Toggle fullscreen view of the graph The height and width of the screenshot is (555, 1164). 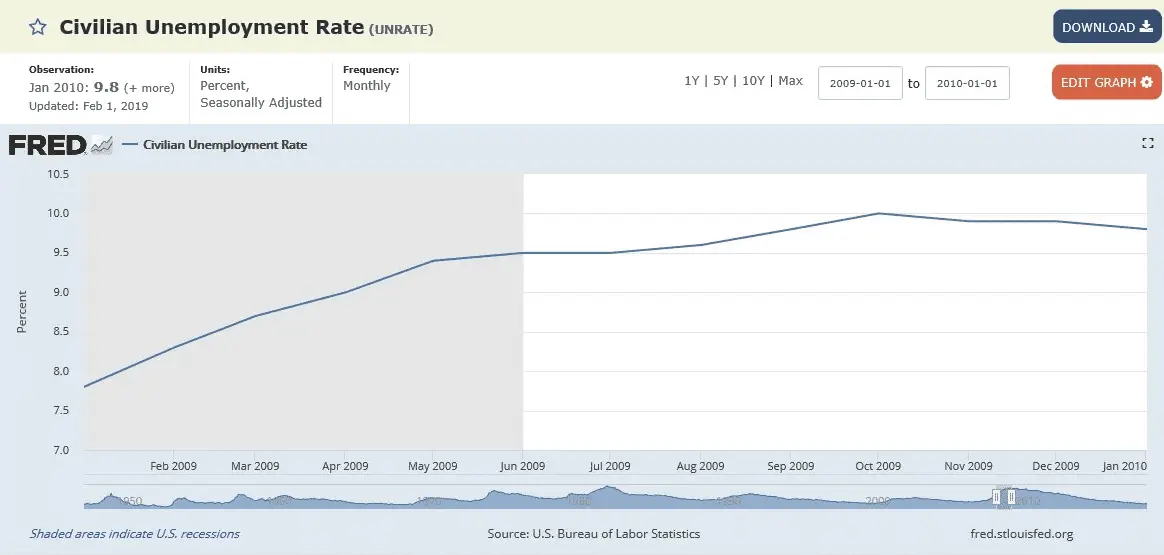pos(1148,144)
